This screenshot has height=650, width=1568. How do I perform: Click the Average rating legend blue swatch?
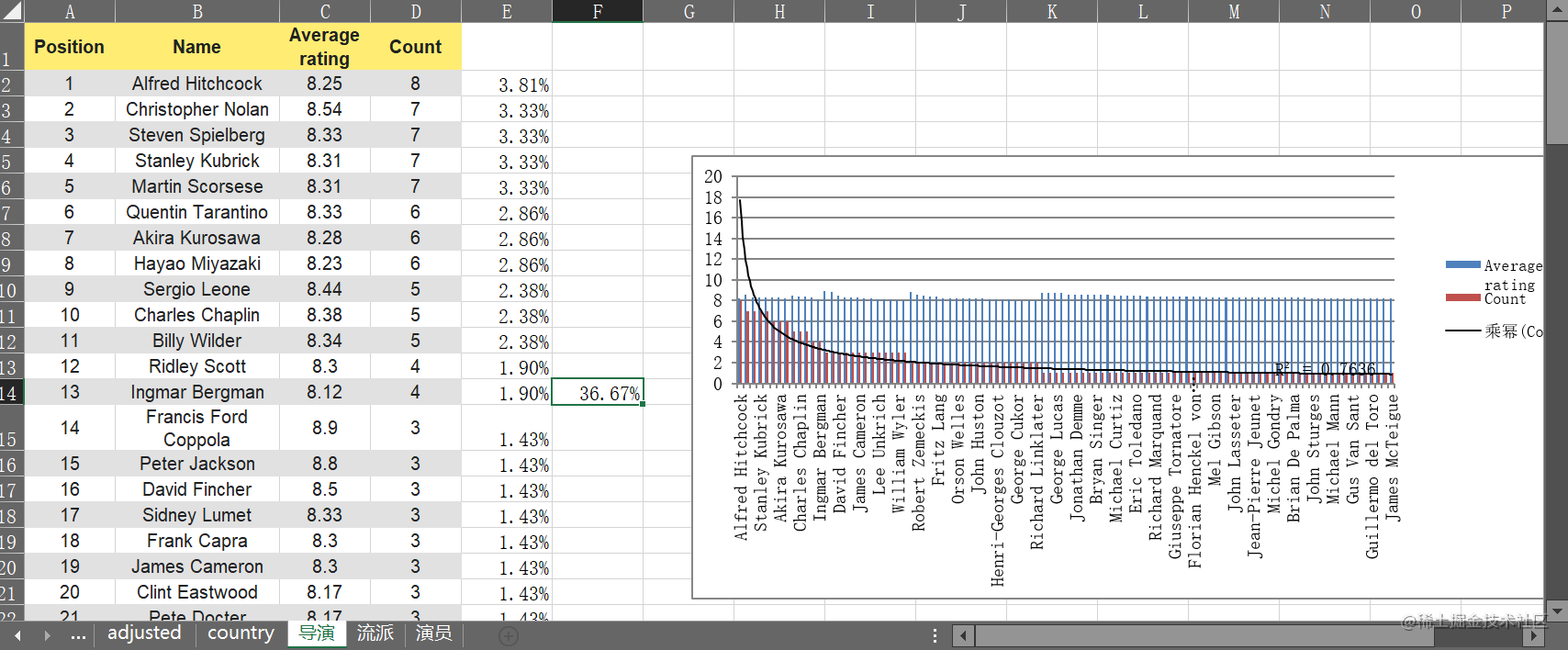[x=1462, y=264]
